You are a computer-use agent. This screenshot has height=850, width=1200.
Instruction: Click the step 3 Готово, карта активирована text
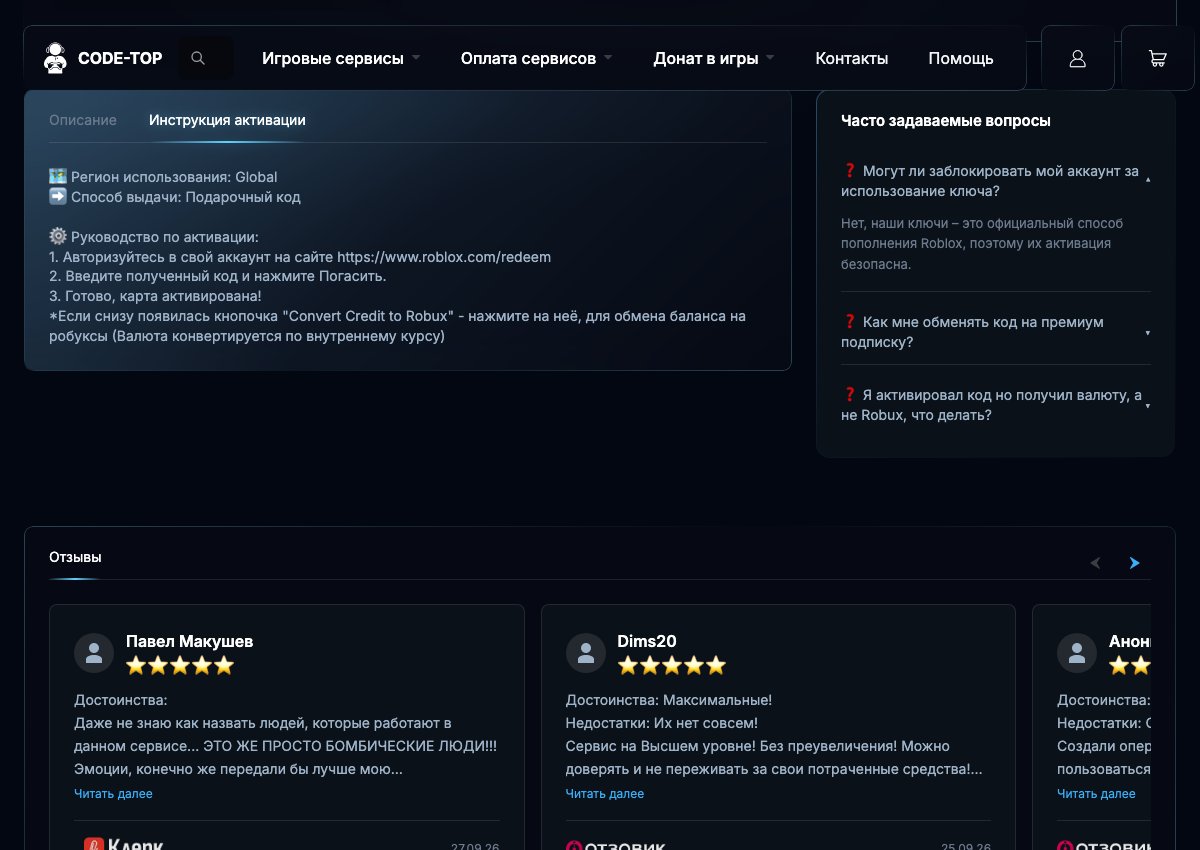coord(155,296)
